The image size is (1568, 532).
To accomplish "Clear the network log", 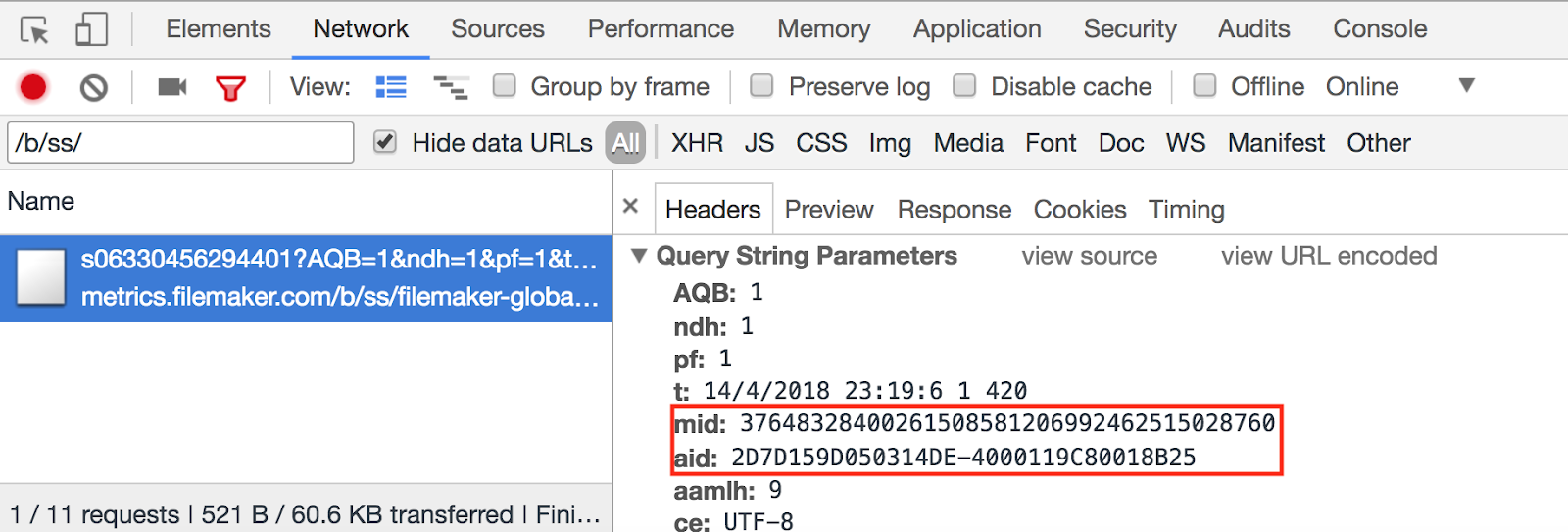I will click(x=94, y=88).
